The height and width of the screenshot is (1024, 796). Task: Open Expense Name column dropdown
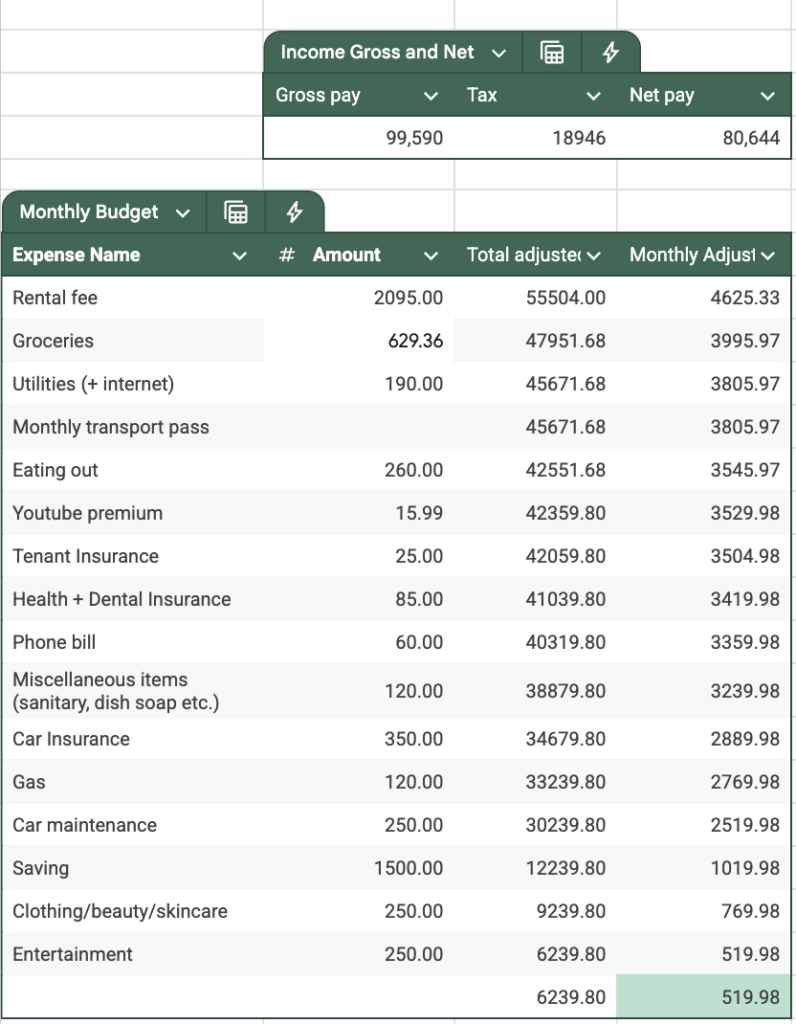(x=240, y=255)
